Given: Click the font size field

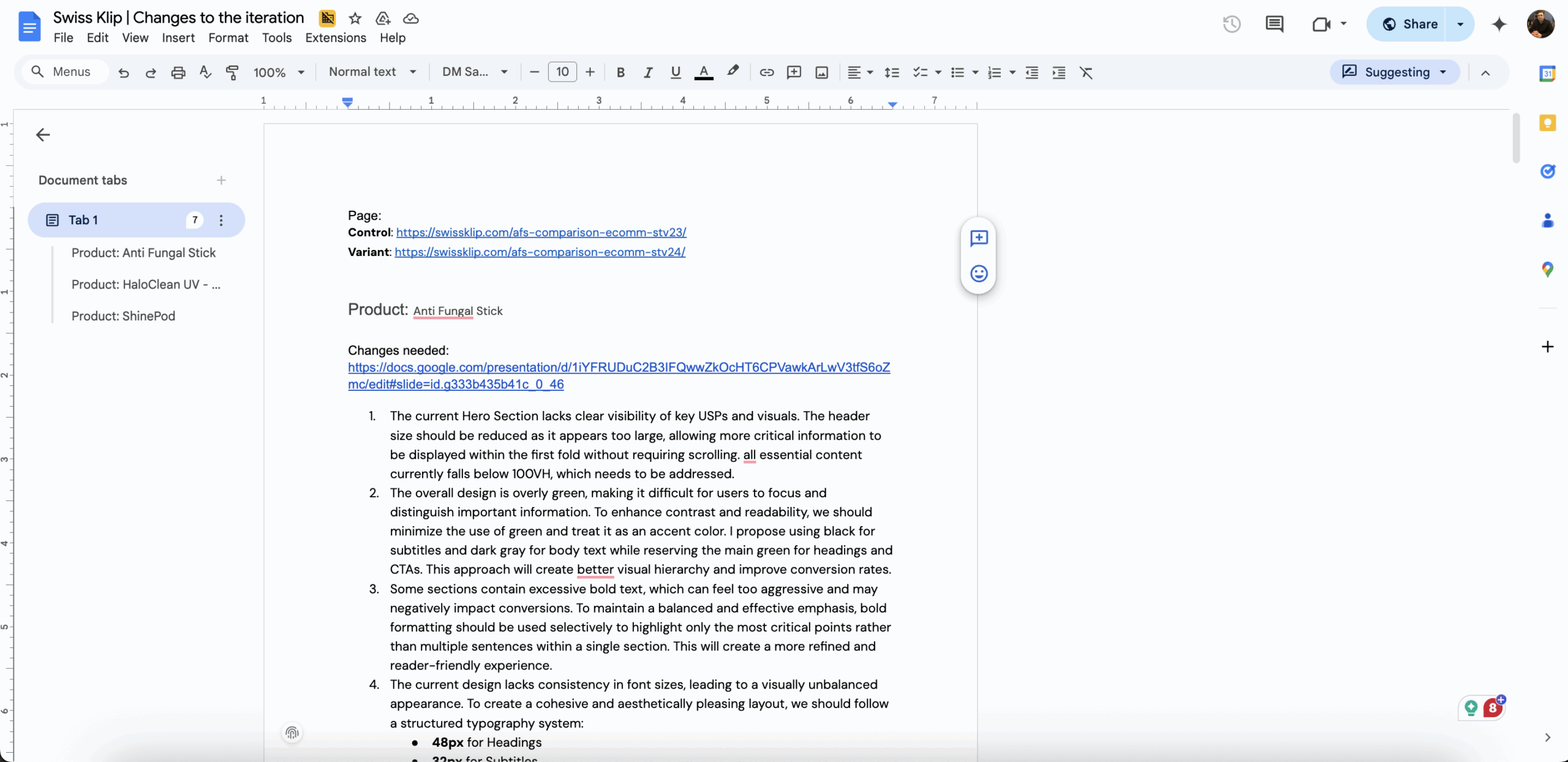Looking at the screenshot, I should click(x=562, y=72).
